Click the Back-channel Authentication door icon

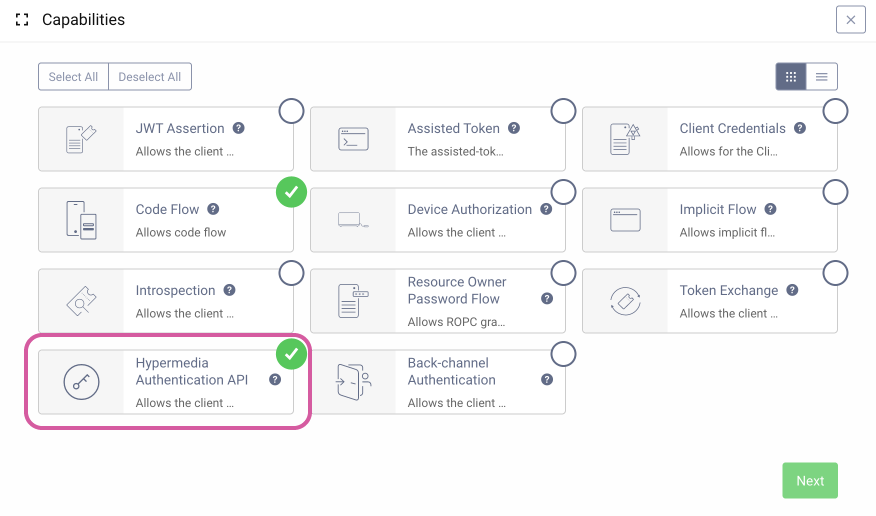point(353,382)
